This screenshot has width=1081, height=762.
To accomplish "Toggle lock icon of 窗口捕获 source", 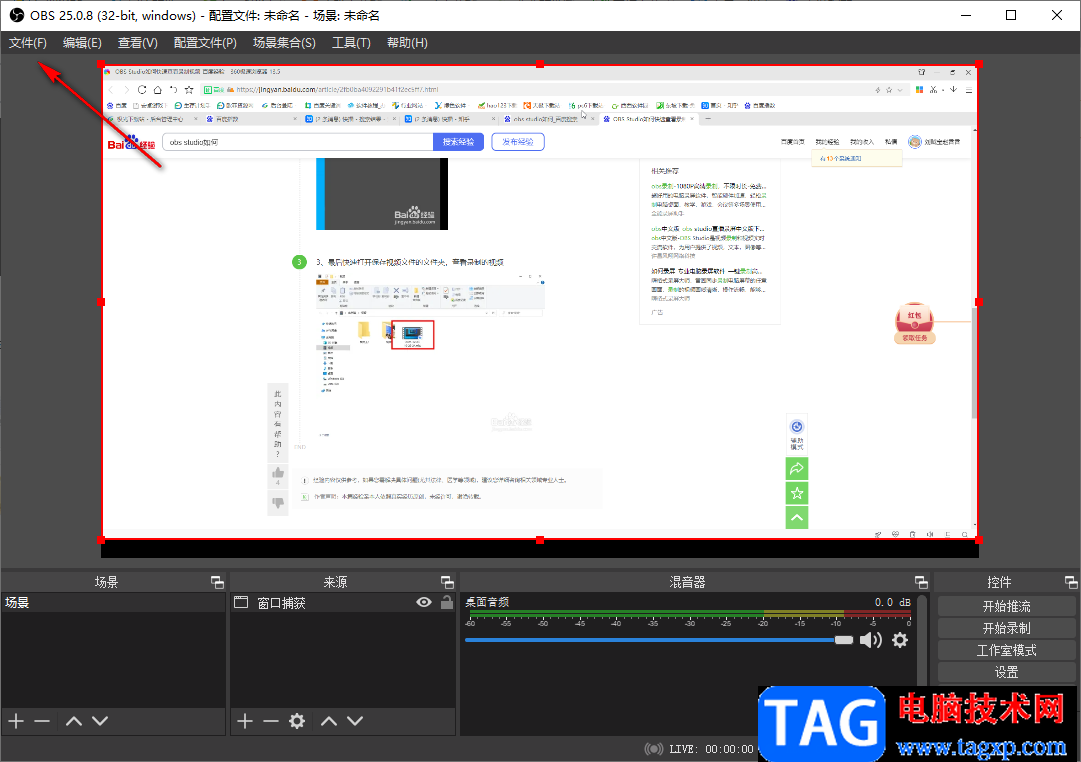I will (447, 603).
